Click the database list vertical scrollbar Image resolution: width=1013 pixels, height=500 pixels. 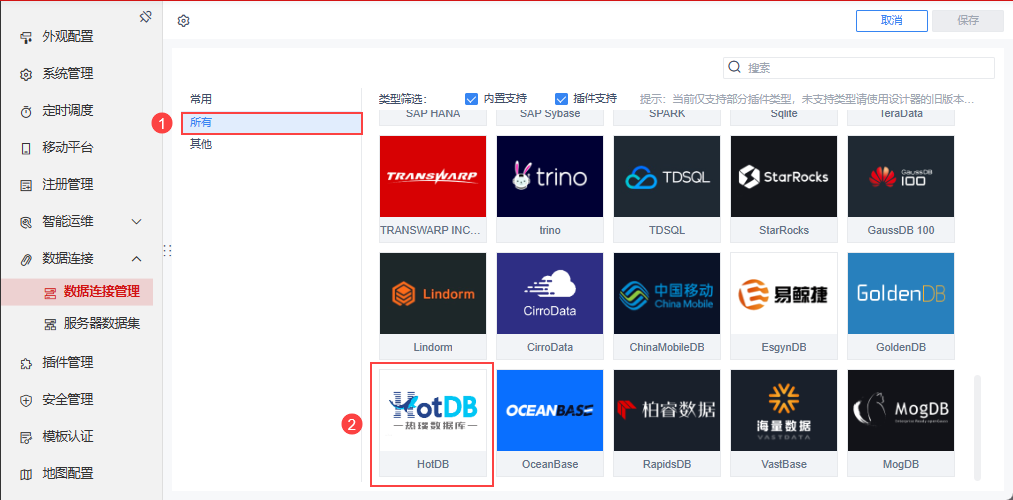coord(977,426)
